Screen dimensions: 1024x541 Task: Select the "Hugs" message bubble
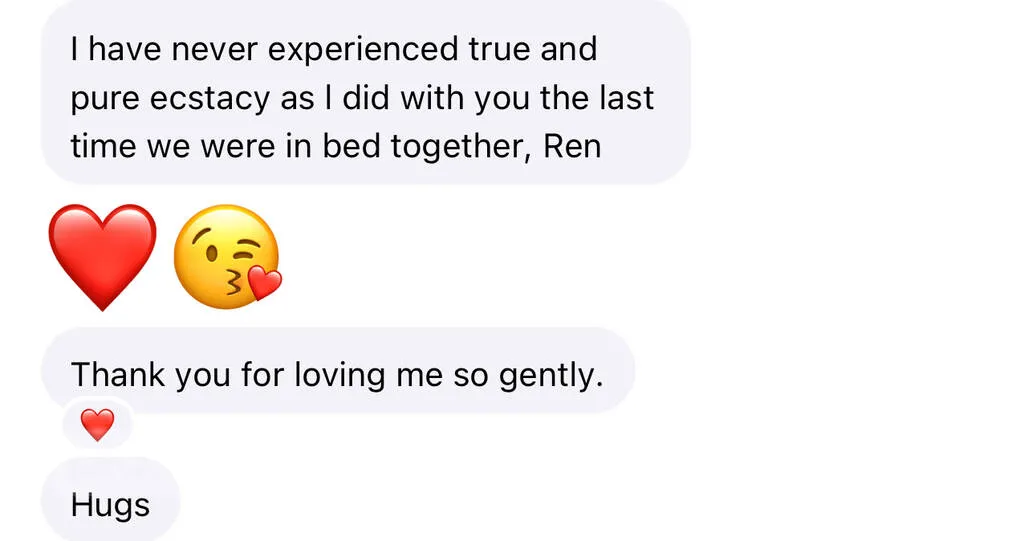110,505
